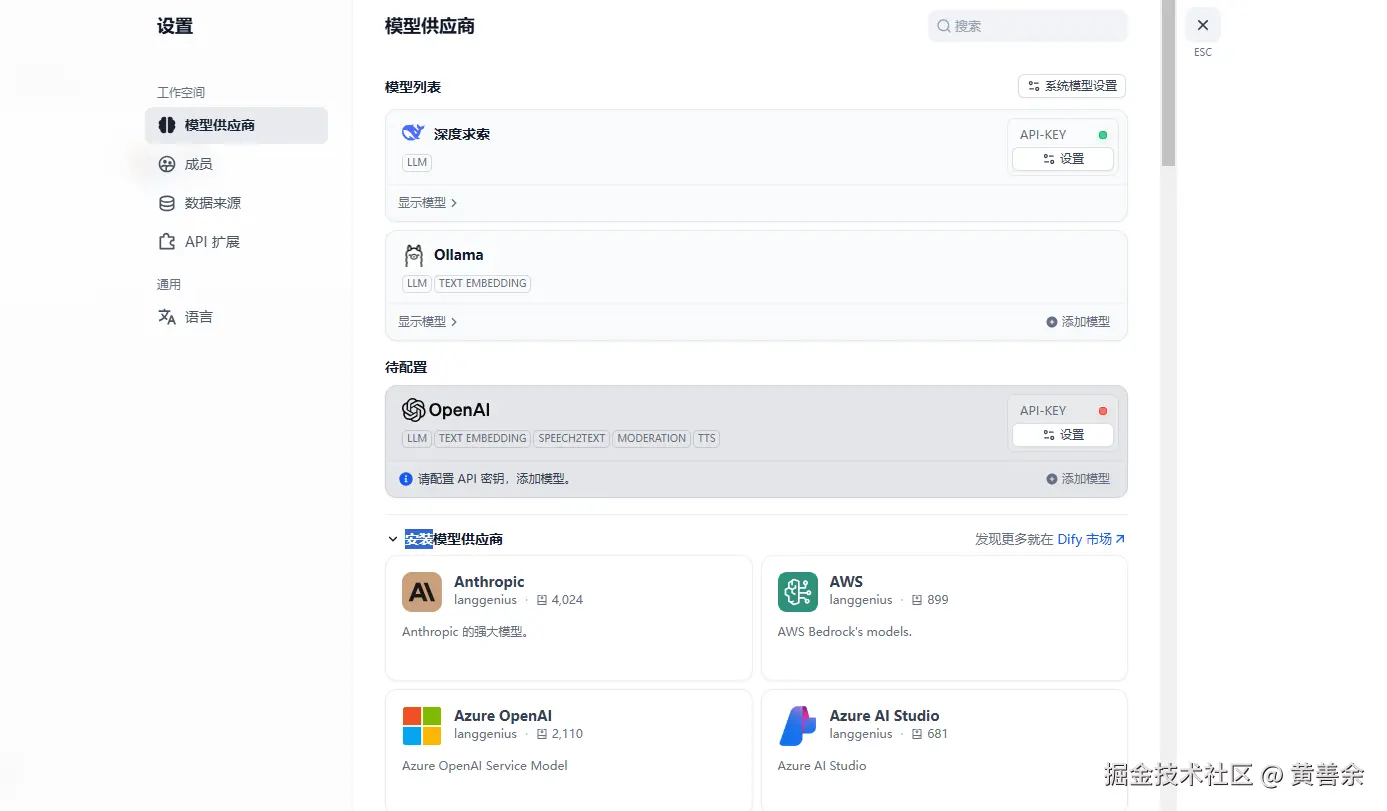Open 数据来源 in the sidebar

(237, 203)
